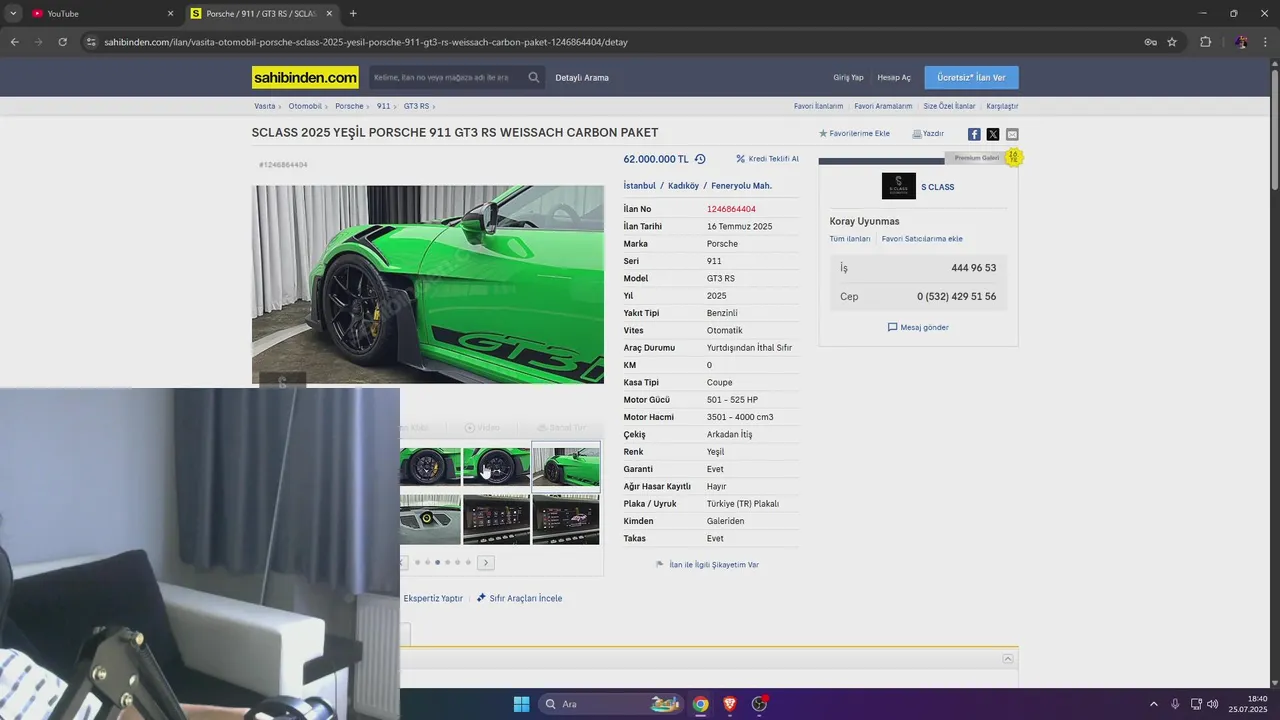Open Size Özel İlanlar
Viewport: 1280px width, 720px height.
pos(949,106)
